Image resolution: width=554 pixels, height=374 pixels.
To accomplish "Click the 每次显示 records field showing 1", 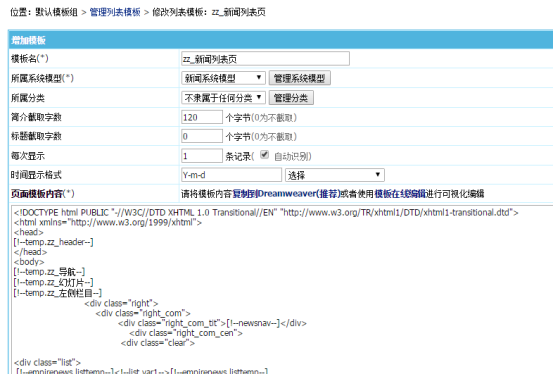I will pos(202,156).
